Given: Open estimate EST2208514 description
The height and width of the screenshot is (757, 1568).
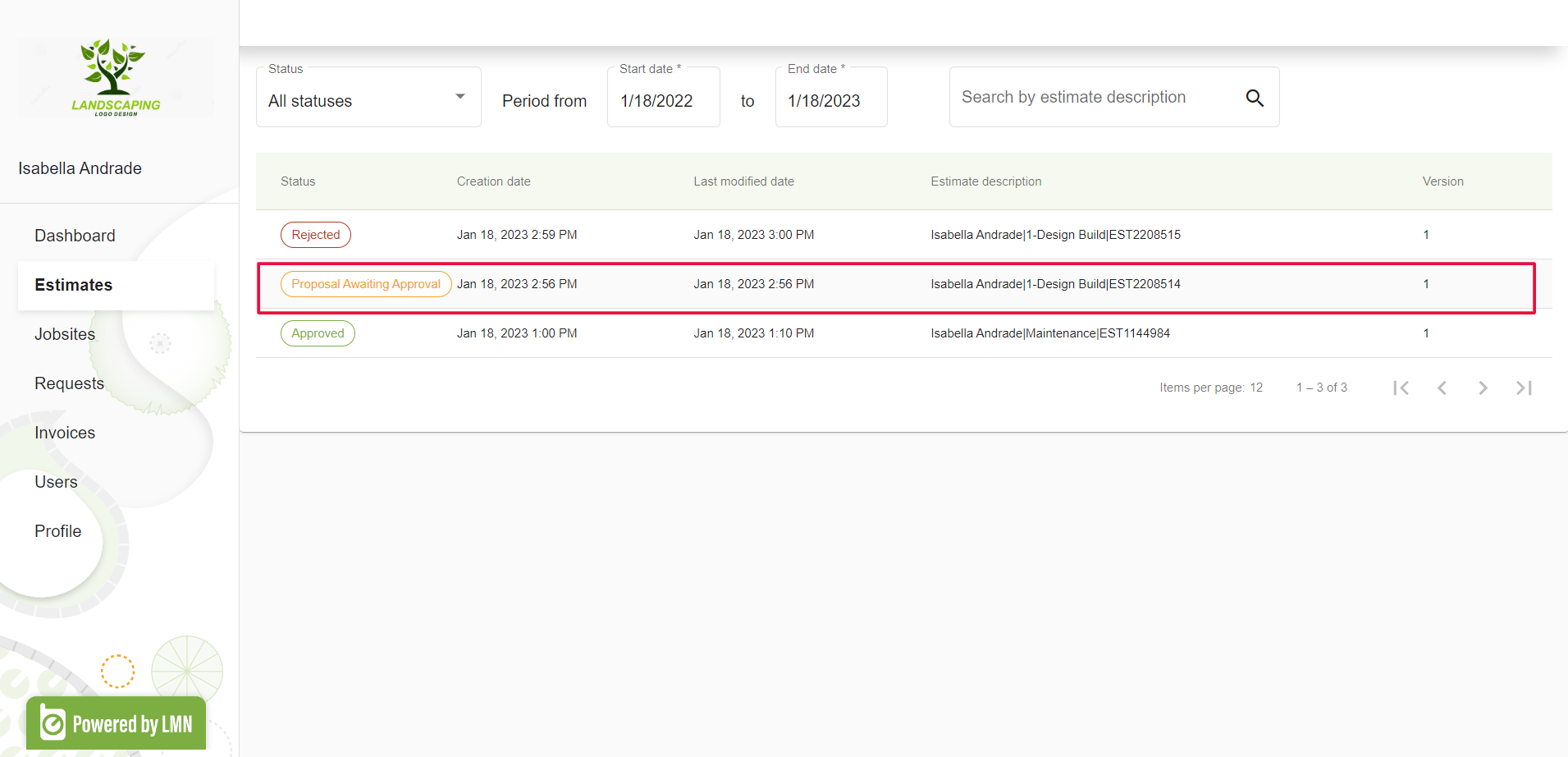Looking at the screenshot, I should tap(1055, 284).
